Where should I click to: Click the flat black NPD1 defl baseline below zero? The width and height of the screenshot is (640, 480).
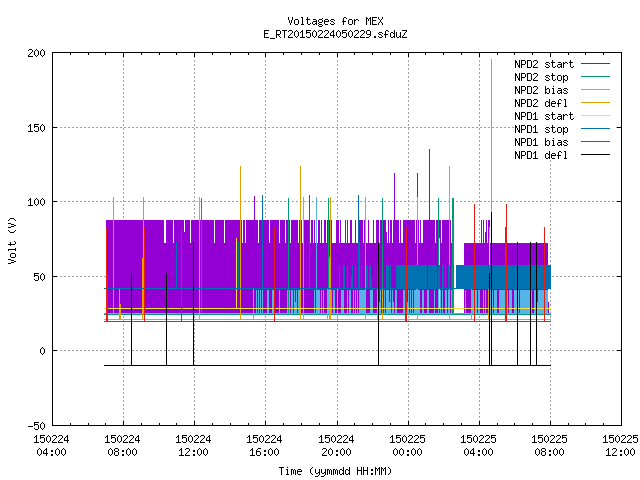[327, 365]
